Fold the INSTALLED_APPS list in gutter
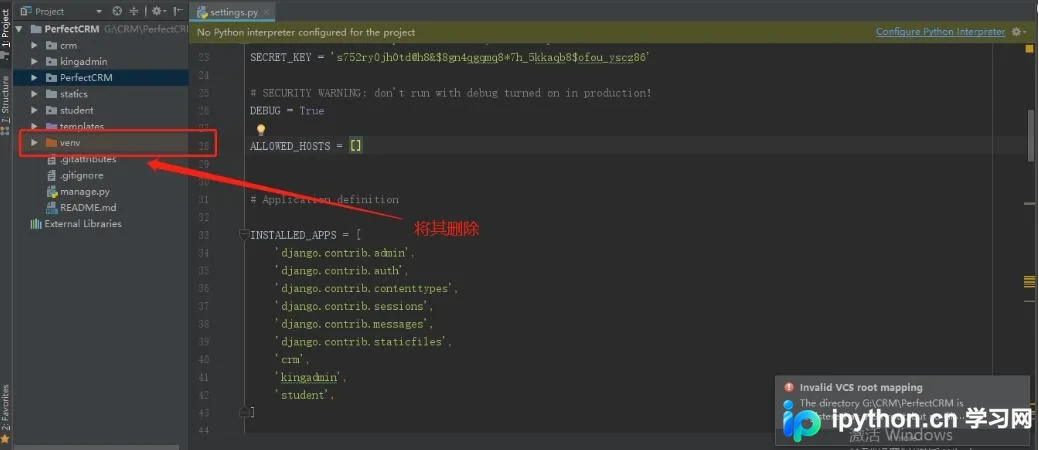This screenshot has width=1039, height=450. [243, 233]
